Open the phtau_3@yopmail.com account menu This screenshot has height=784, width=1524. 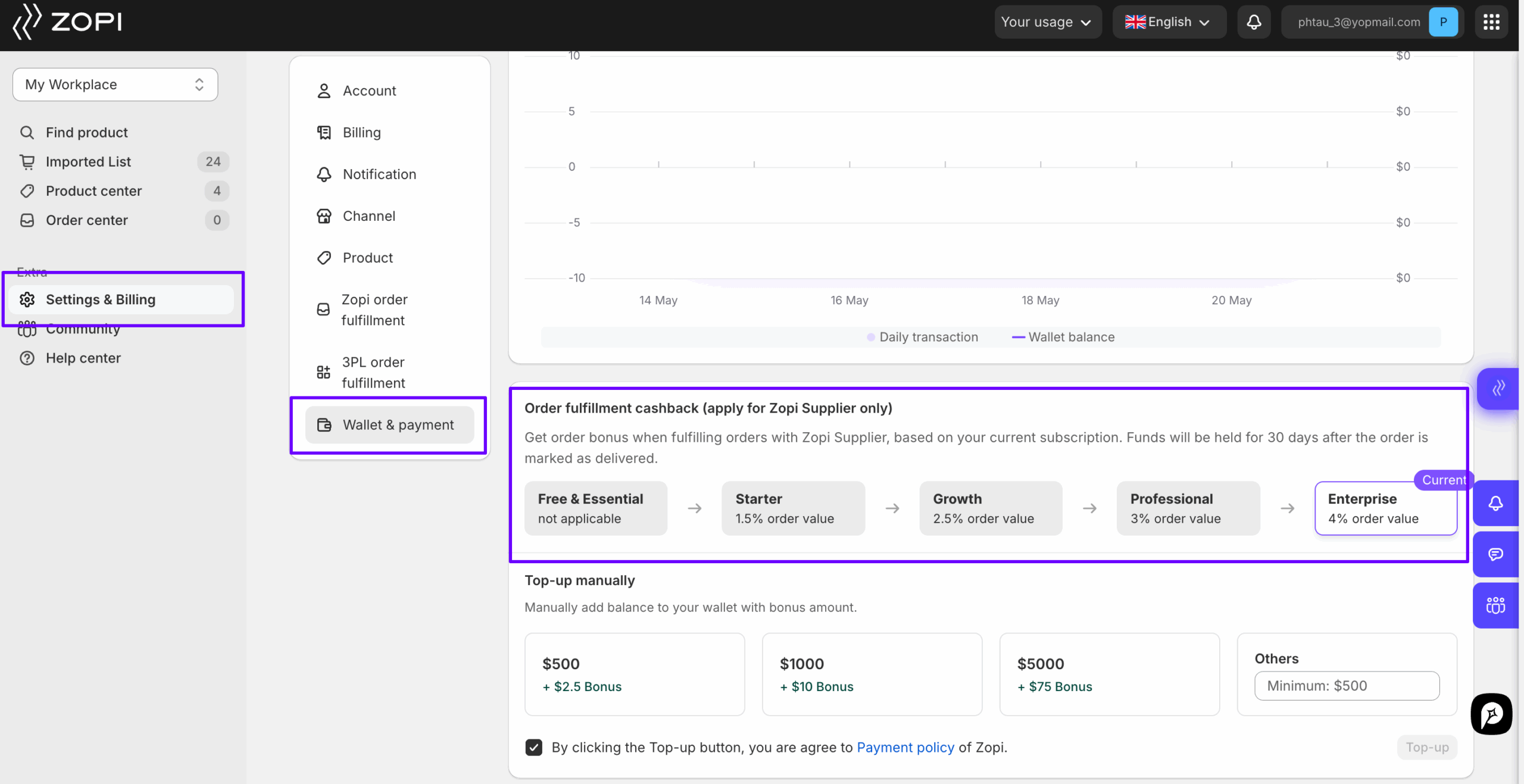(1371, 22)
